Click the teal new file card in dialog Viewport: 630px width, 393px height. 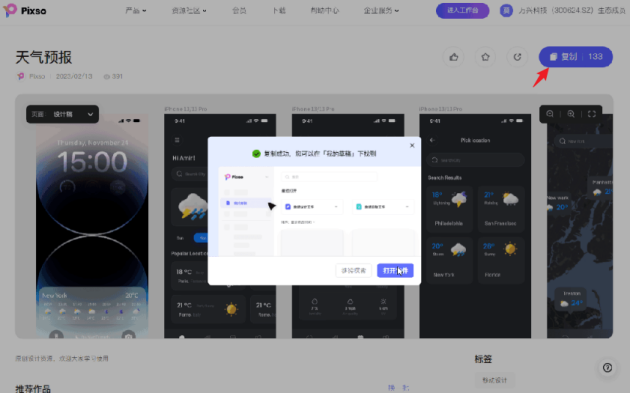click(383, 207)
